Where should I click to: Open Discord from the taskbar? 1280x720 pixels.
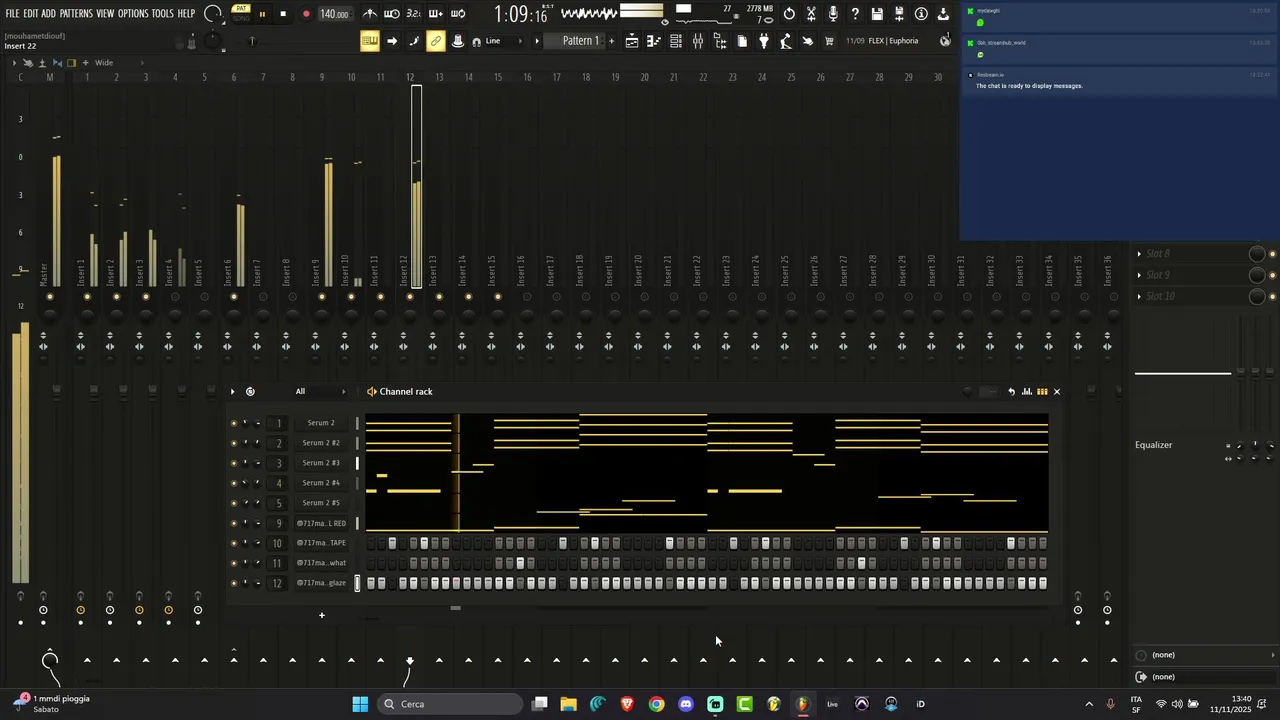click(686, 704)
